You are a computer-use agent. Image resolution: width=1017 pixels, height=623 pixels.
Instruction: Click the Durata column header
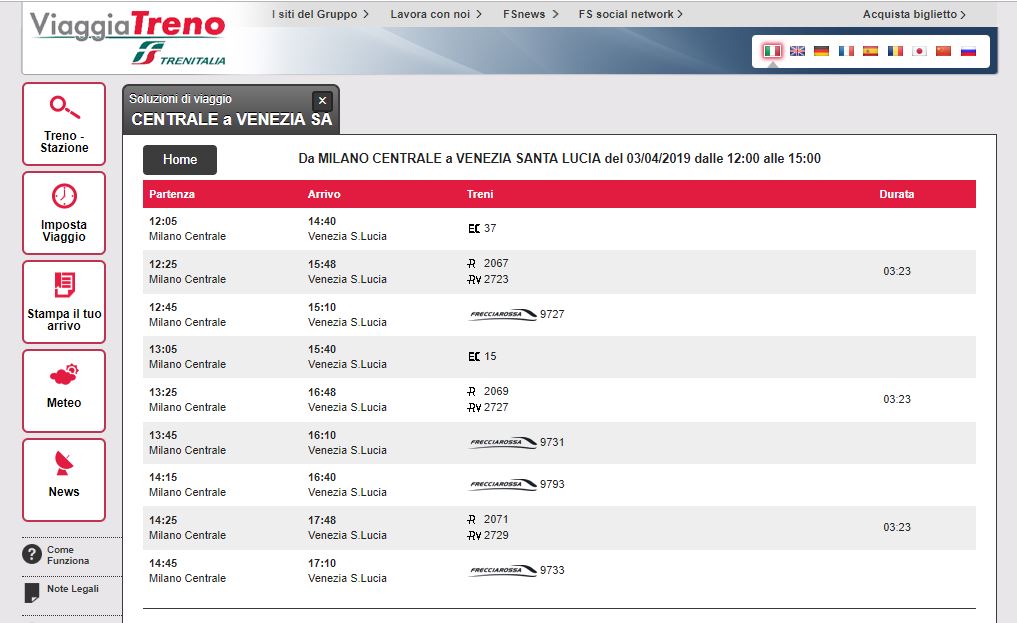pos(896,194)
